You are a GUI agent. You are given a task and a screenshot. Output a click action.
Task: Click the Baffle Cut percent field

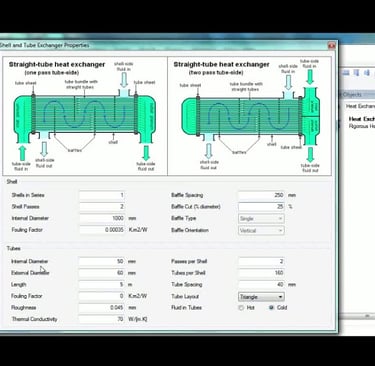coord(261,207)
